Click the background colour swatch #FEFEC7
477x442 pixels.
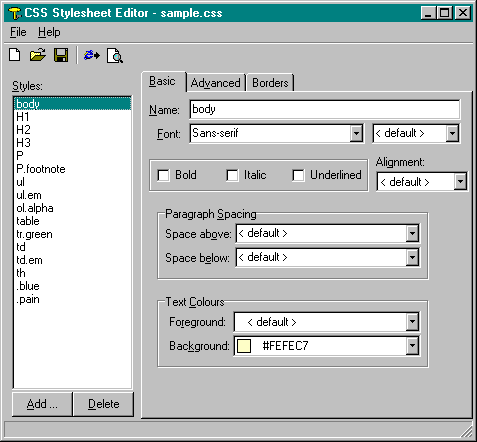tap(244, 346)
